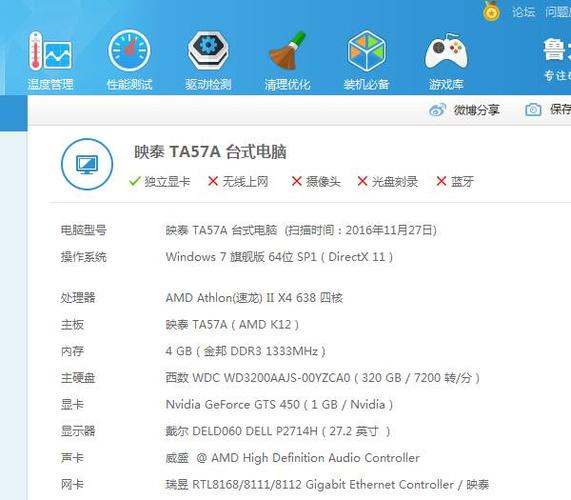Open 游戏库 game controller icon

point(446,51)
